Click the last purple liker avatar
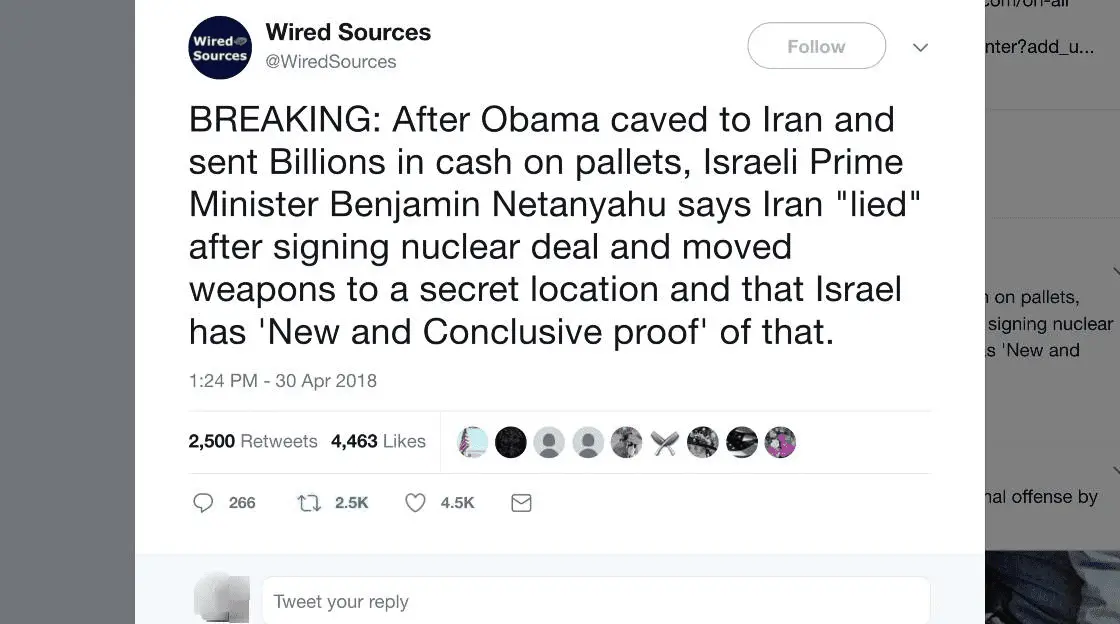The image size is (1120, 624). coord(780,442)
